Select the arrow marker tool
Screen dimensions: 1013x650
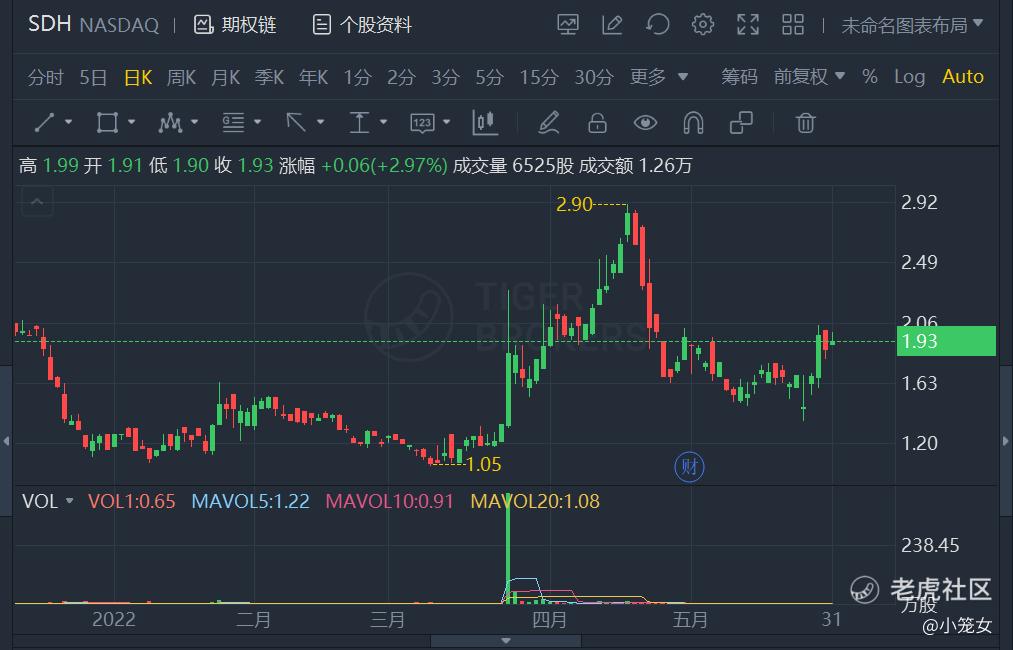[x=296, y=122]
